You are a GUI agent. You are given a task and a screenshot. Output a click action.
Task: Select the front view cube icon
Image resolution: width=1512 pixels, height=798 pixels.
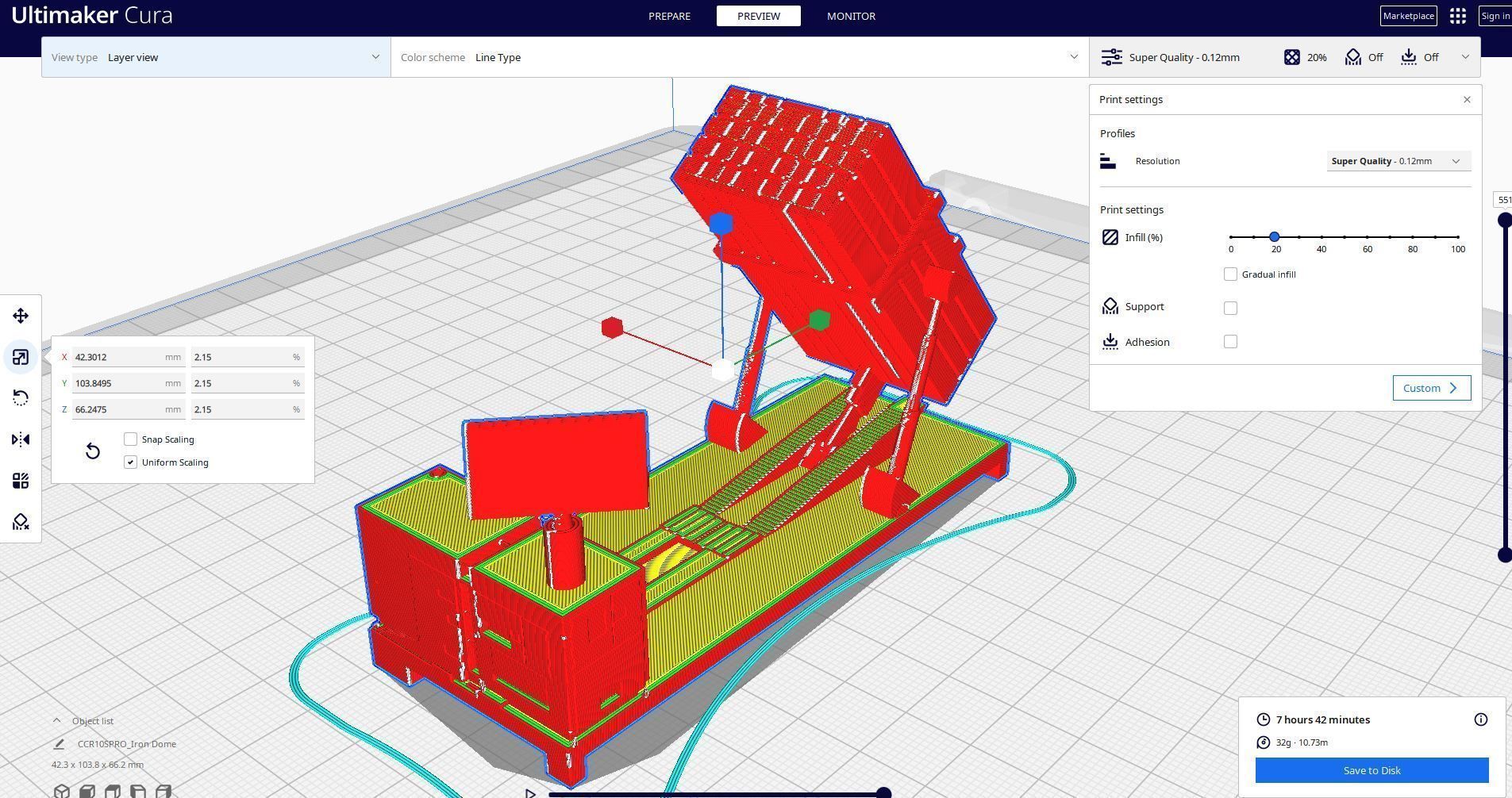[87, 791]
